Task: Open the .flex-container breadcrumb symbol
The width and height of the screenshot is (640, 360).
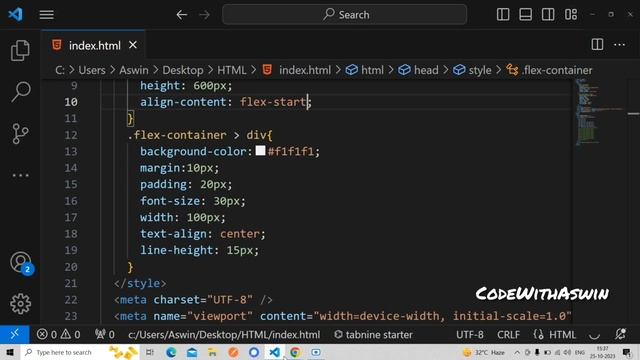Action: pos(549,70)
